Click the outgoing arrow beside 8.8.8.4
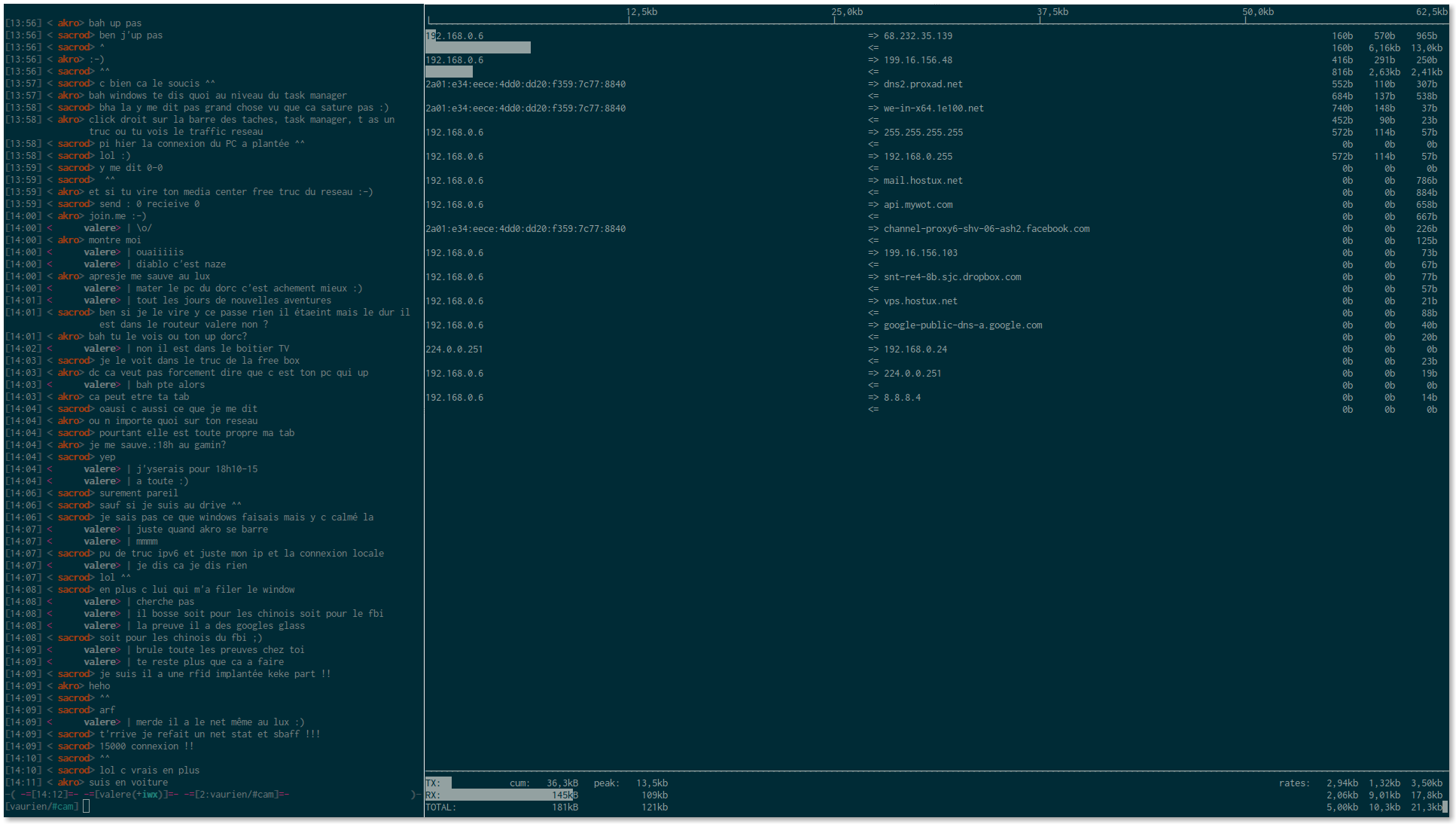 pos(873,397)
